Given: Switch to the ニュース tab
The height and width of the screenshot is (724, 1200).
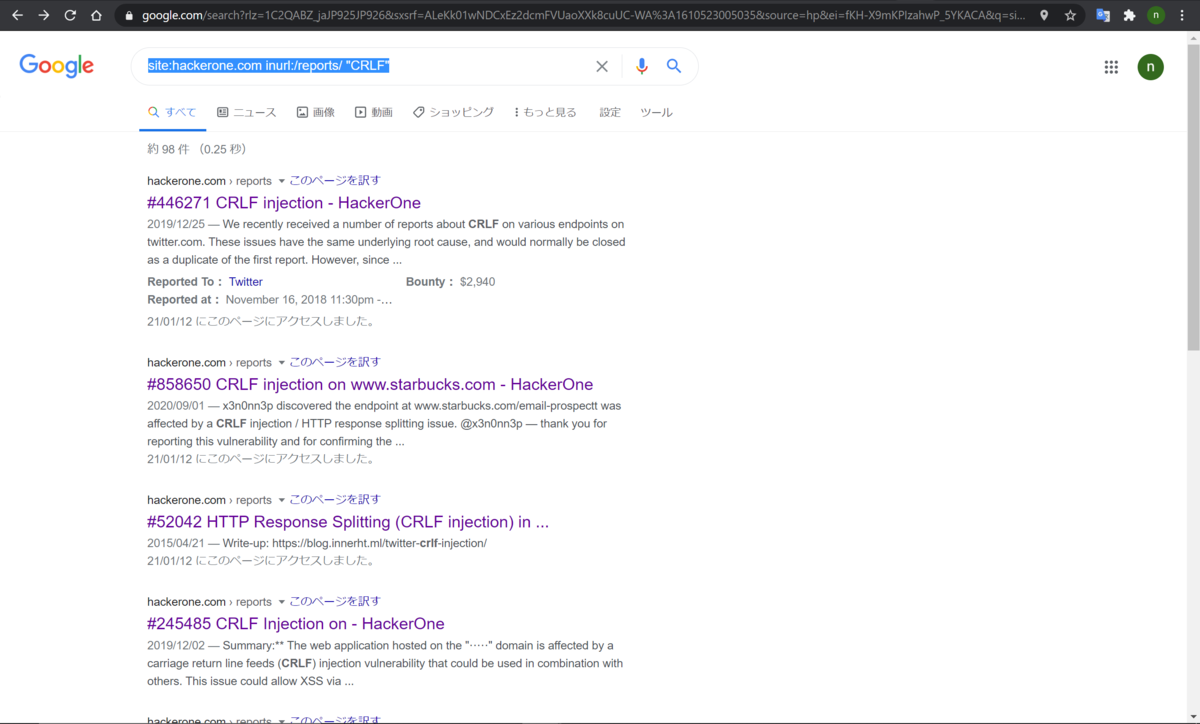Looking at the screenshot, I should [246, 113].
